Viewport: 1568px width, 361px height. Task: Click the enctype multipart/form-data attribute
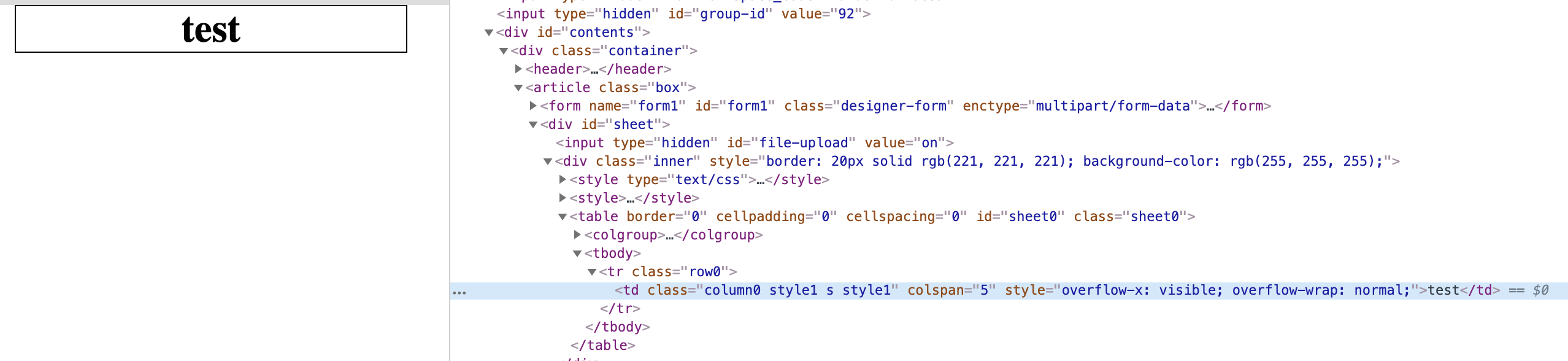(1081, 106)
